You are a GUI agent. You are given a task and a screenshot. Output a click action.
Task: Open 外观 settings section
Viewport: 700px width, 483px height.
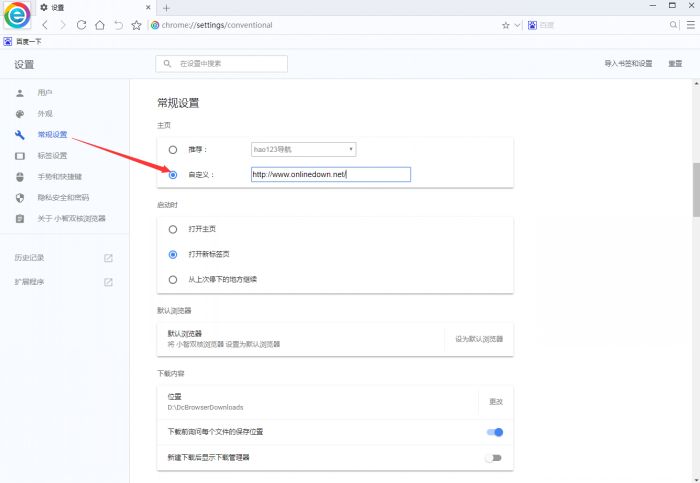tap(45, 114)
